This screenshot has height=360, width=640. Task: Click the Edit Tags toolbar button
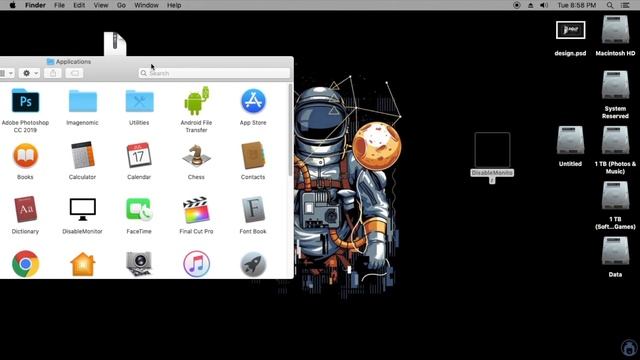coord(74,73)
